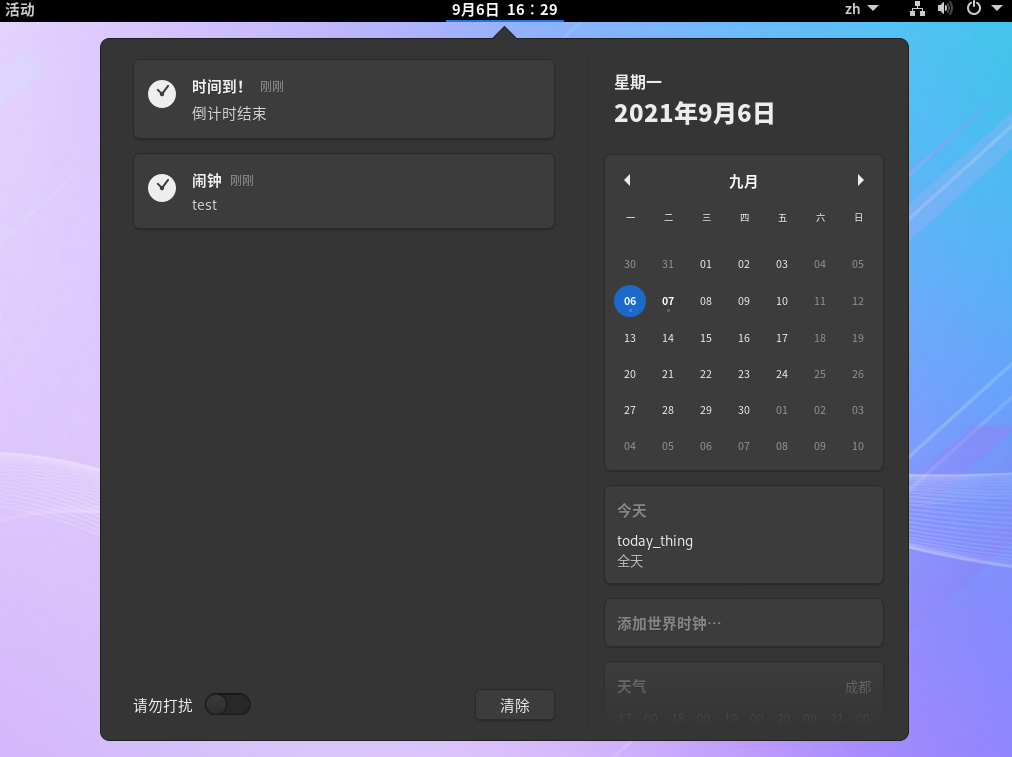The width and height of the screenshot is (1012, 757).
Task: Open the 天气 weather section
Action: coord(743,690)
